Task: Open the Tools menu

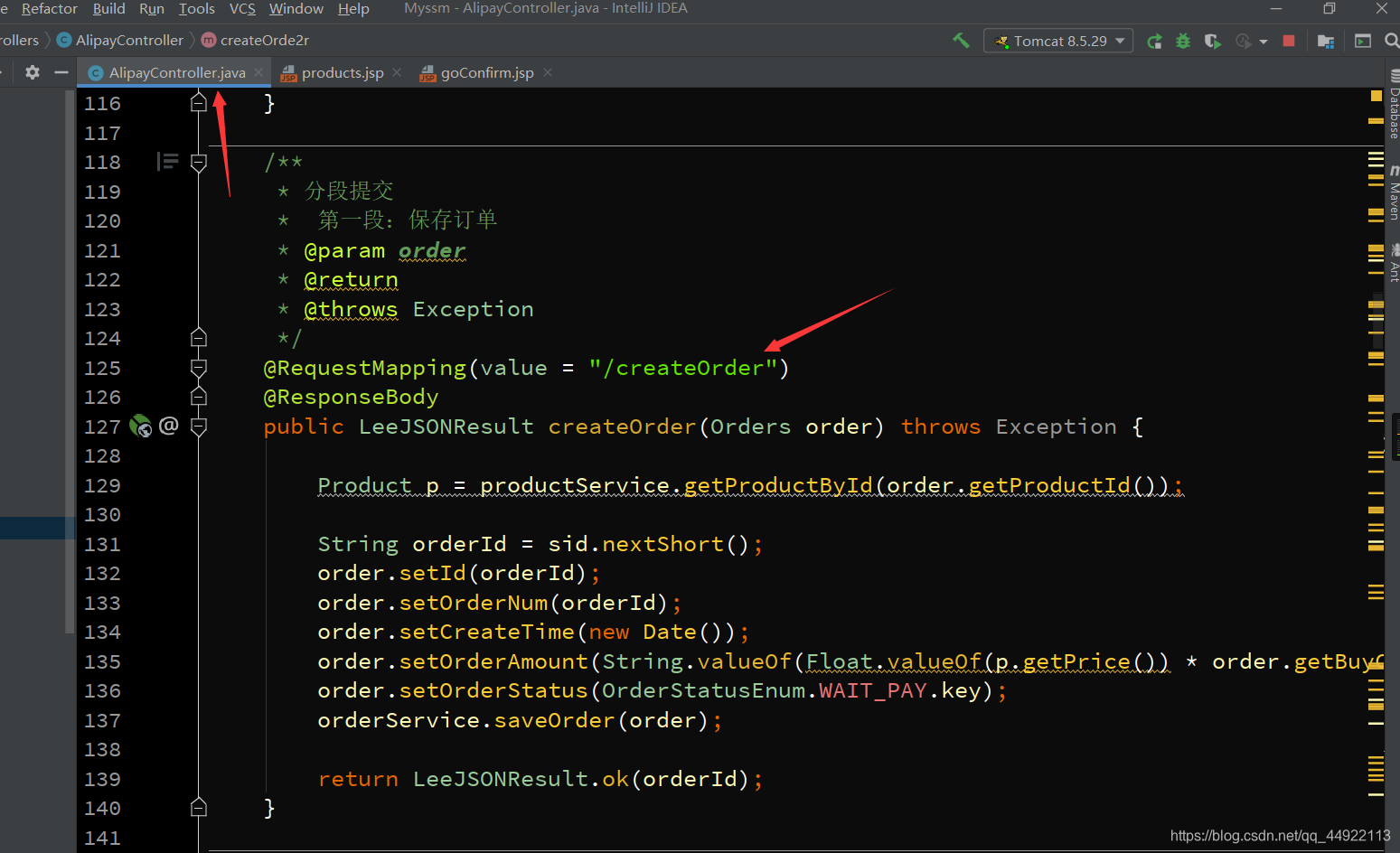Action: (x=196, y=8)
